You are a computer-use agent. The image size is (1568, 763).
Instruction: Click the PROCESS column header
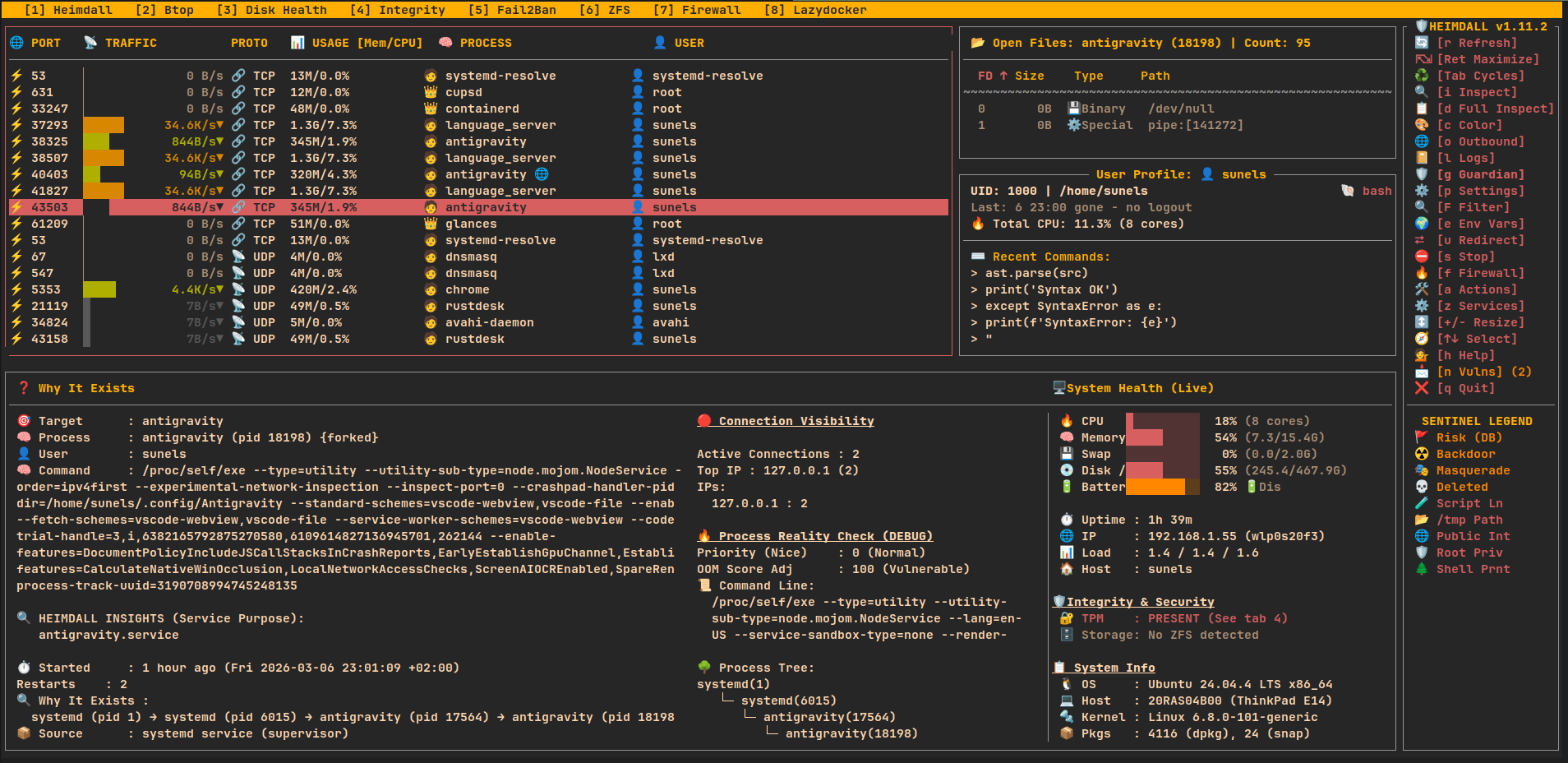(486, 43)
